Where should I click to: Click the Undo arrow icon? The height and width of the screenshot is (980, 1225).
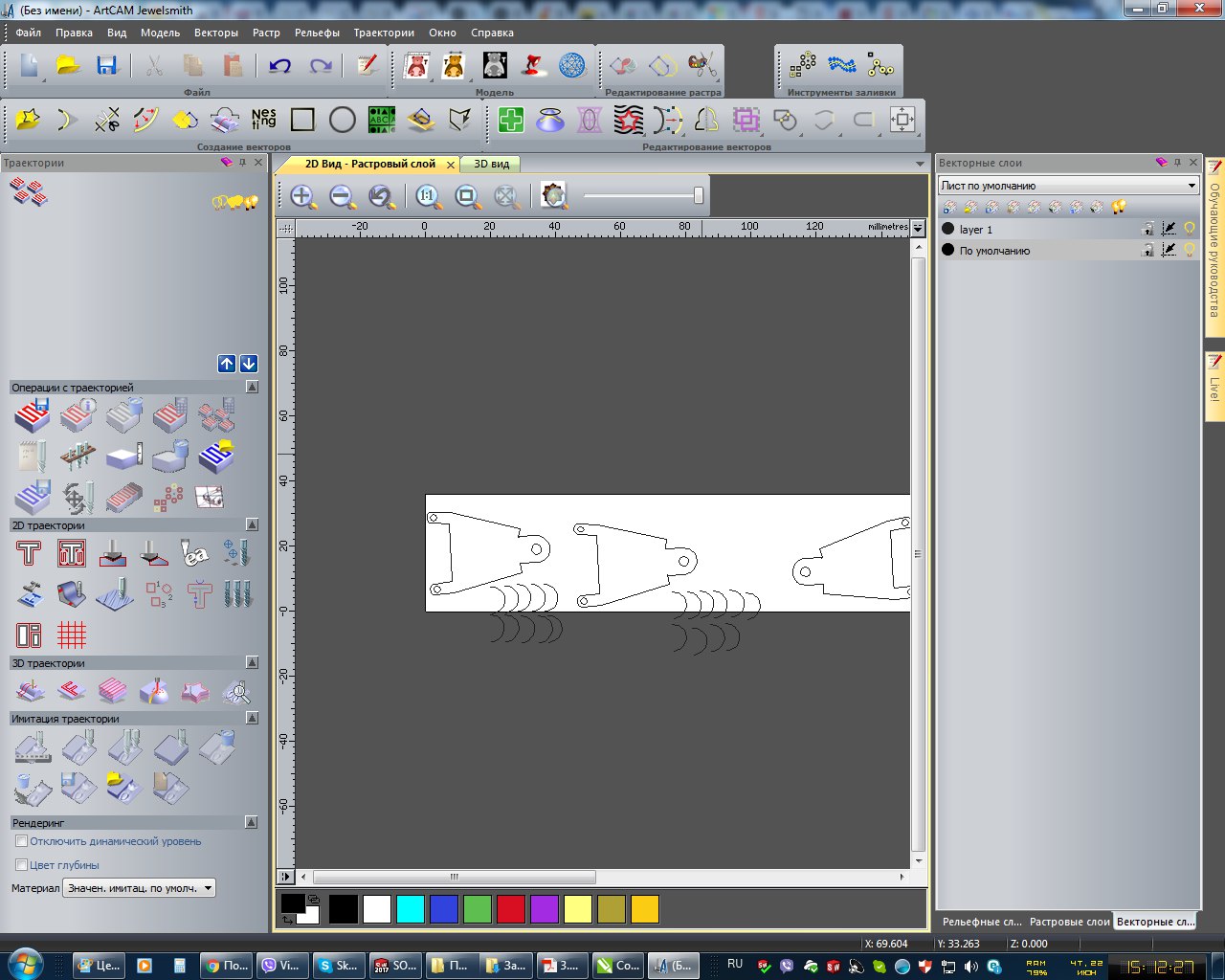coord(279,65)
